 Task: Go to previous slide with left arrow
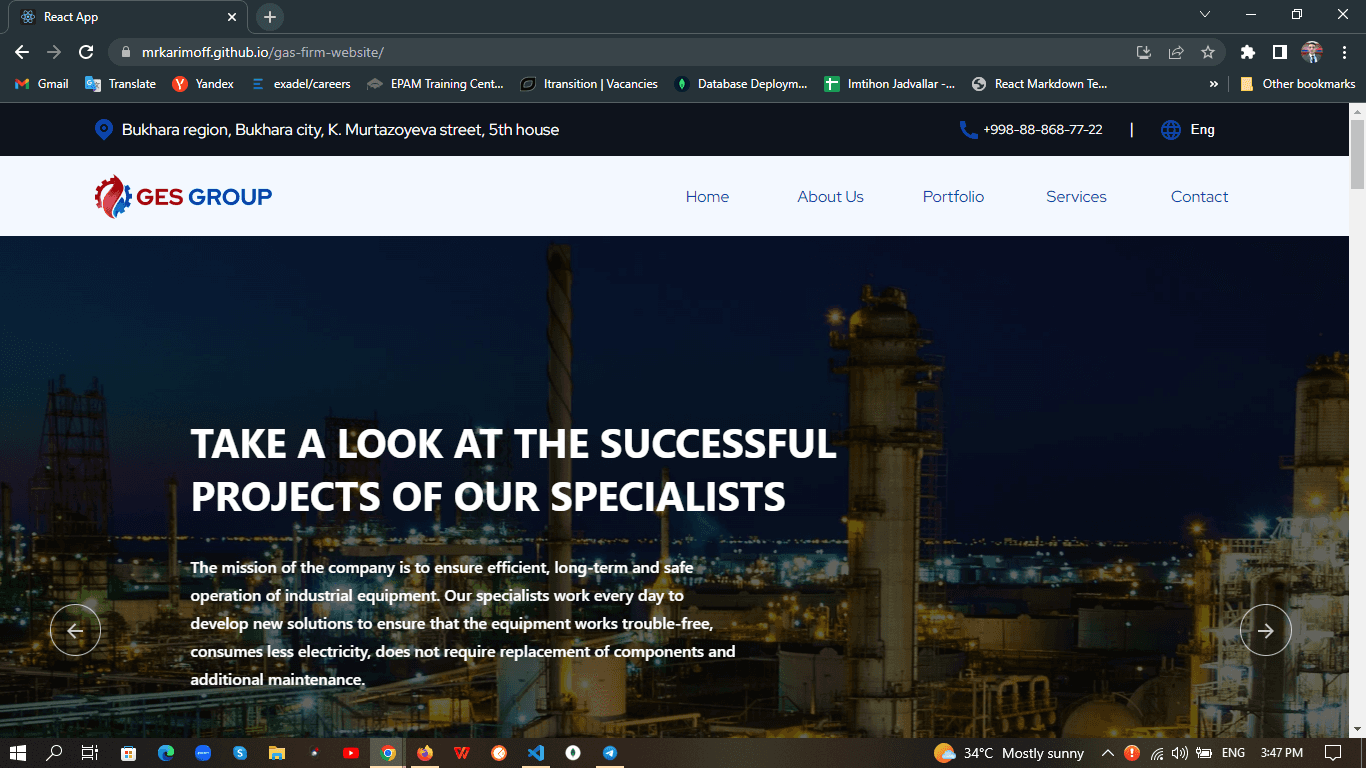(75, 630)
